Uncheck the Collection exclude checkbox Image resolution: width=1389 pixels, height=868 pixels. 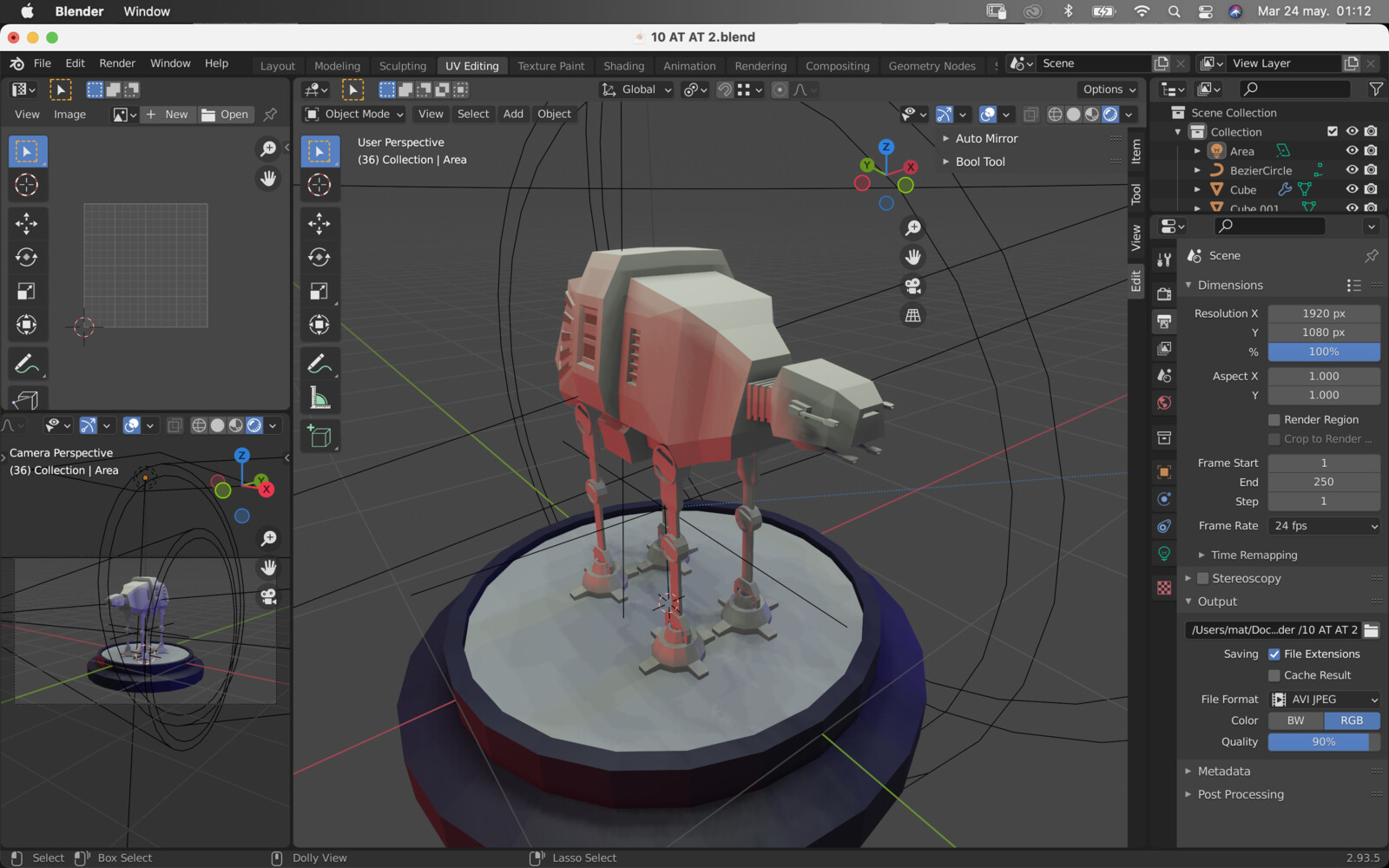[x=1333, y=132]
